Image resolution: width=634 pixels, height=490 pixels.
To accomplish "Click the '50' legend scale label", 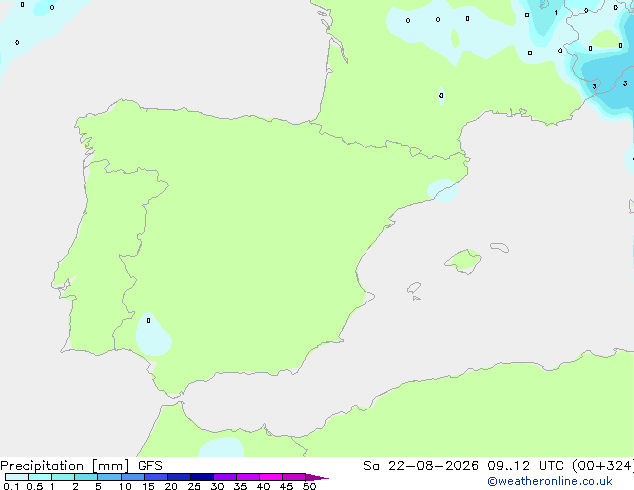I will point(309,486).
